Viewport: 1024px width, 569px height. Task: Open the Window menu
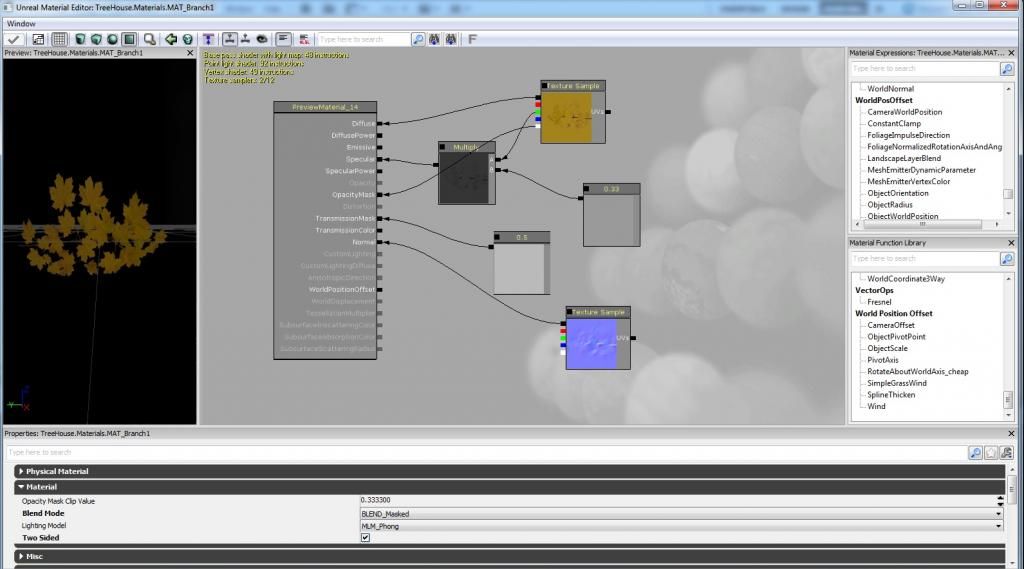[x=21, y=24]
